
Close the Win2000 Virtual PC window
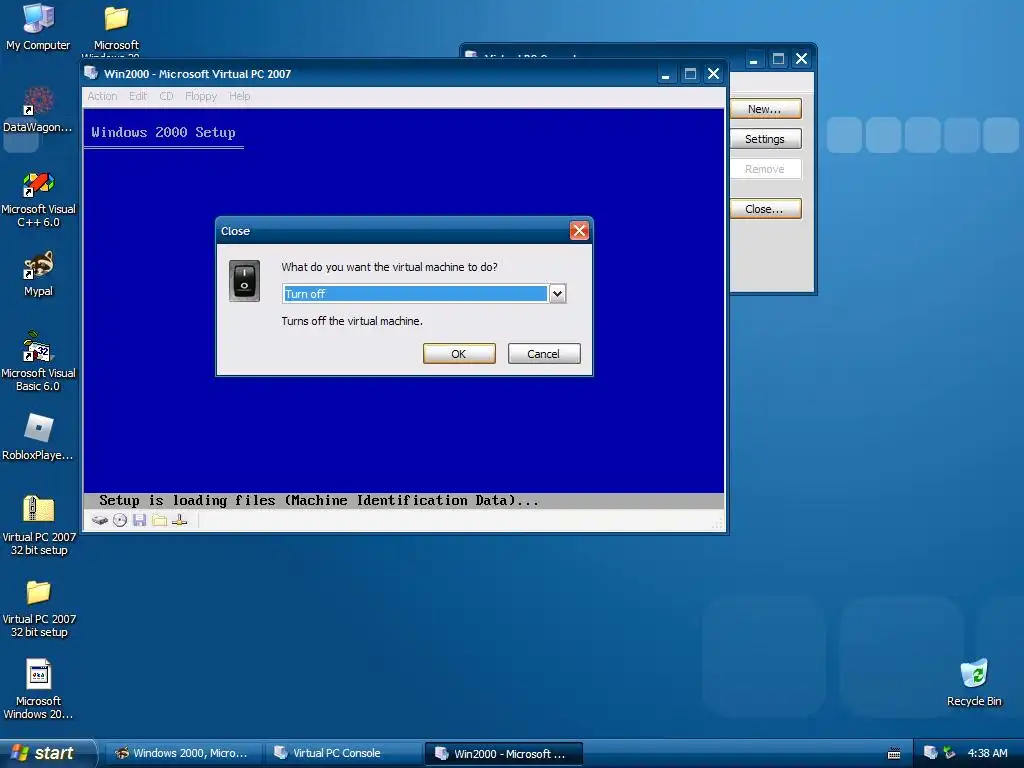(x=714, y=74)
